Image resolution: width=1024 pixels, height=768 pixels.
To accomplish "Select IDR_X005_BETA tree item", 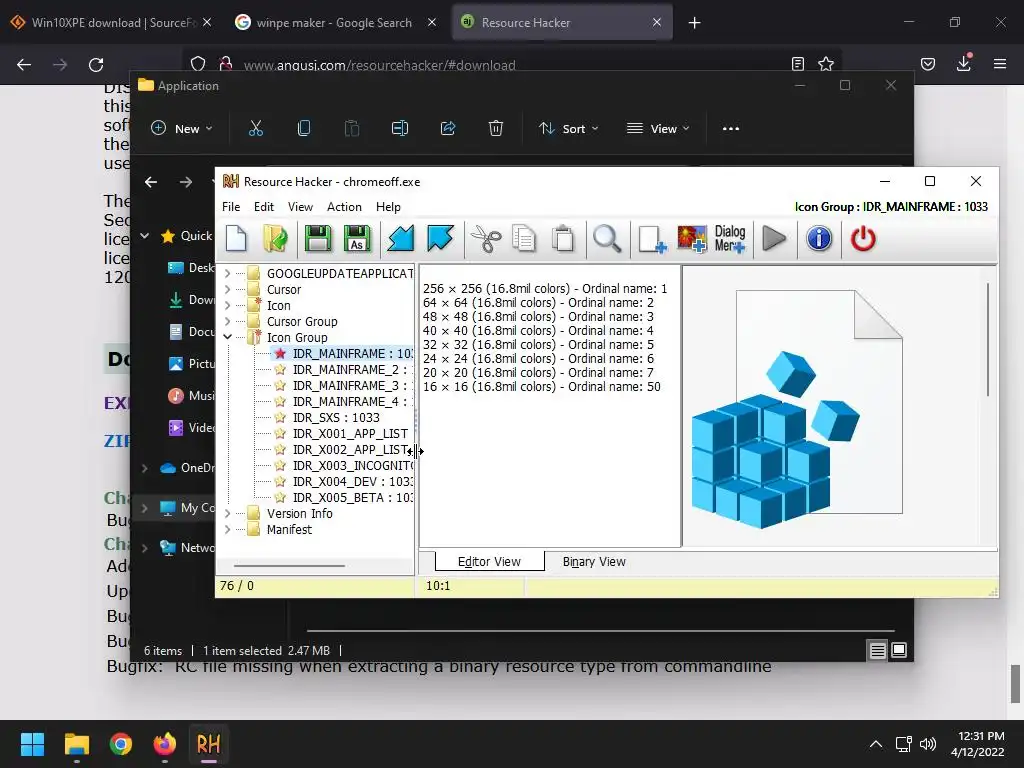I will [343, 498].
